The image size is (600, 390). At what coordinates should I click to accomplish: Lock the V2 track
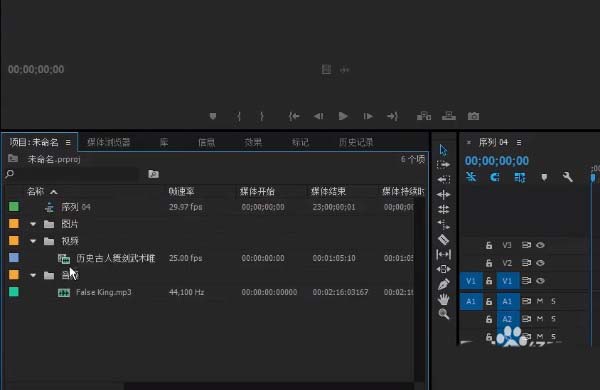pyautogui.click(x=489, y=263)
